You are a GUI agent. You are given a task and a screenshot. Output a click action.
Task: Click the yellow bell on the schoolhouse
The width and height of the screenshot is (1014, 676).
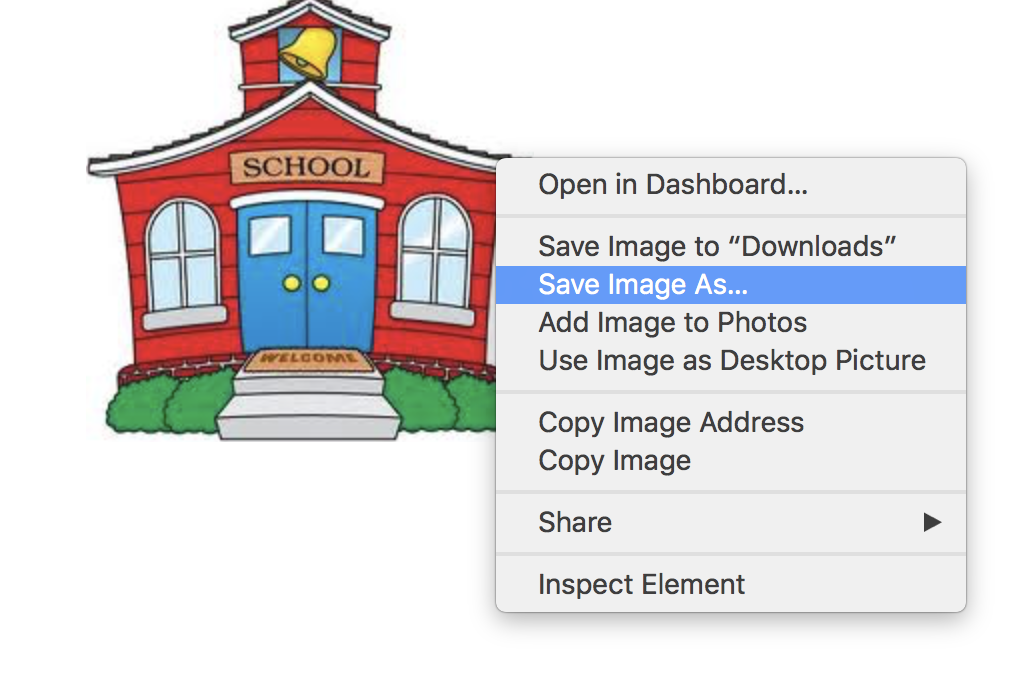[x=308, y=53]
